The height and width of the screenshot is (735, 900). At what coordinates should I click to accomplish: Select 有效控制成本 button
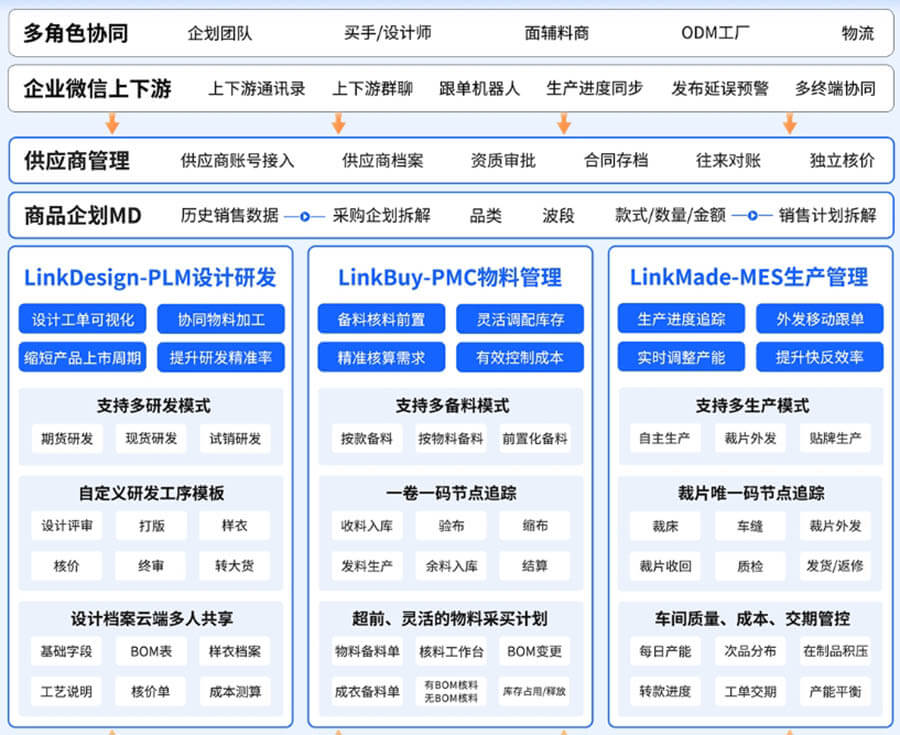coord(520,357)
